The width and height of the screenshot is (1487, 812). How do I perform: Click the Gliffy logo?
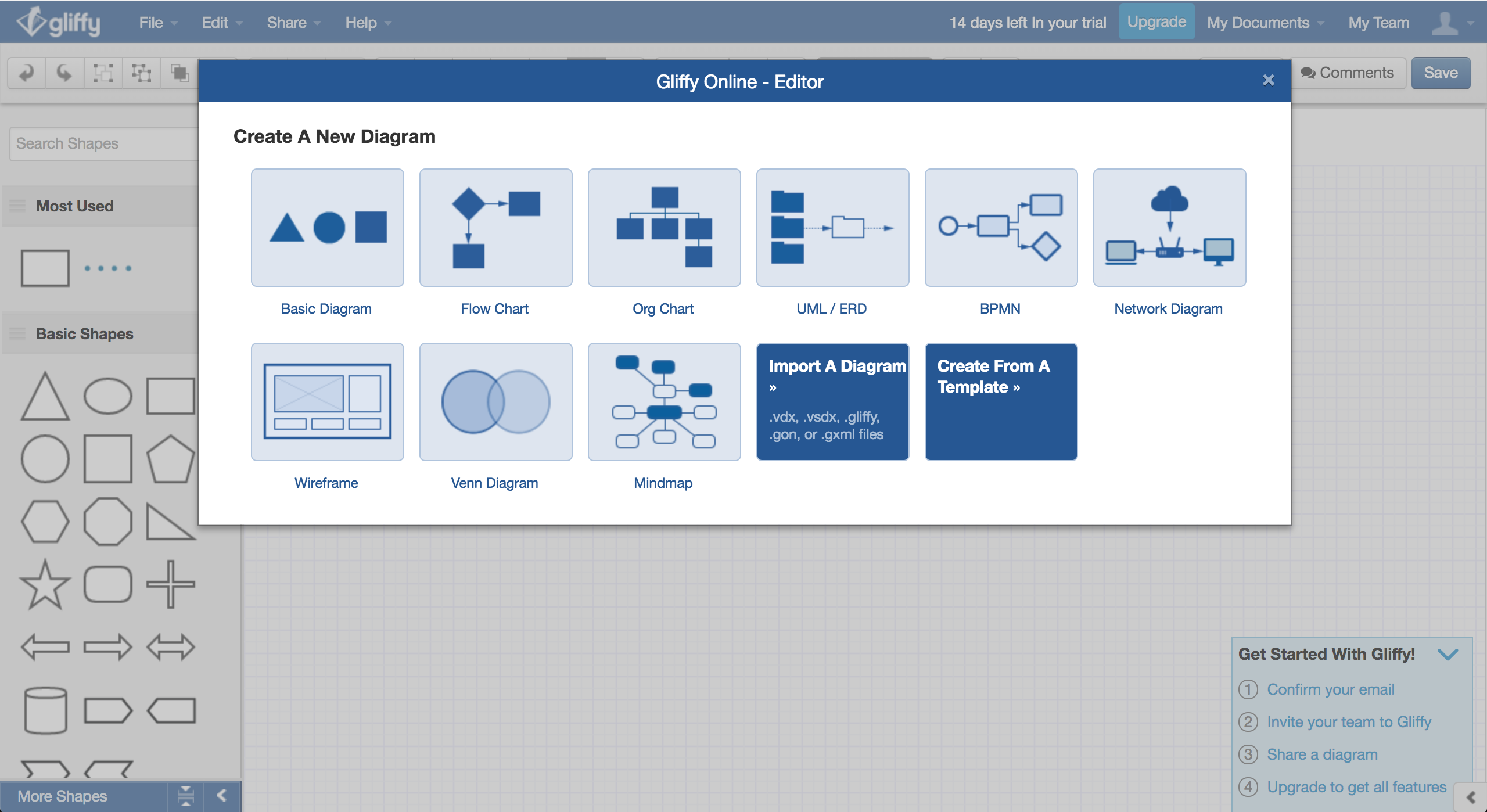[58, 22]
